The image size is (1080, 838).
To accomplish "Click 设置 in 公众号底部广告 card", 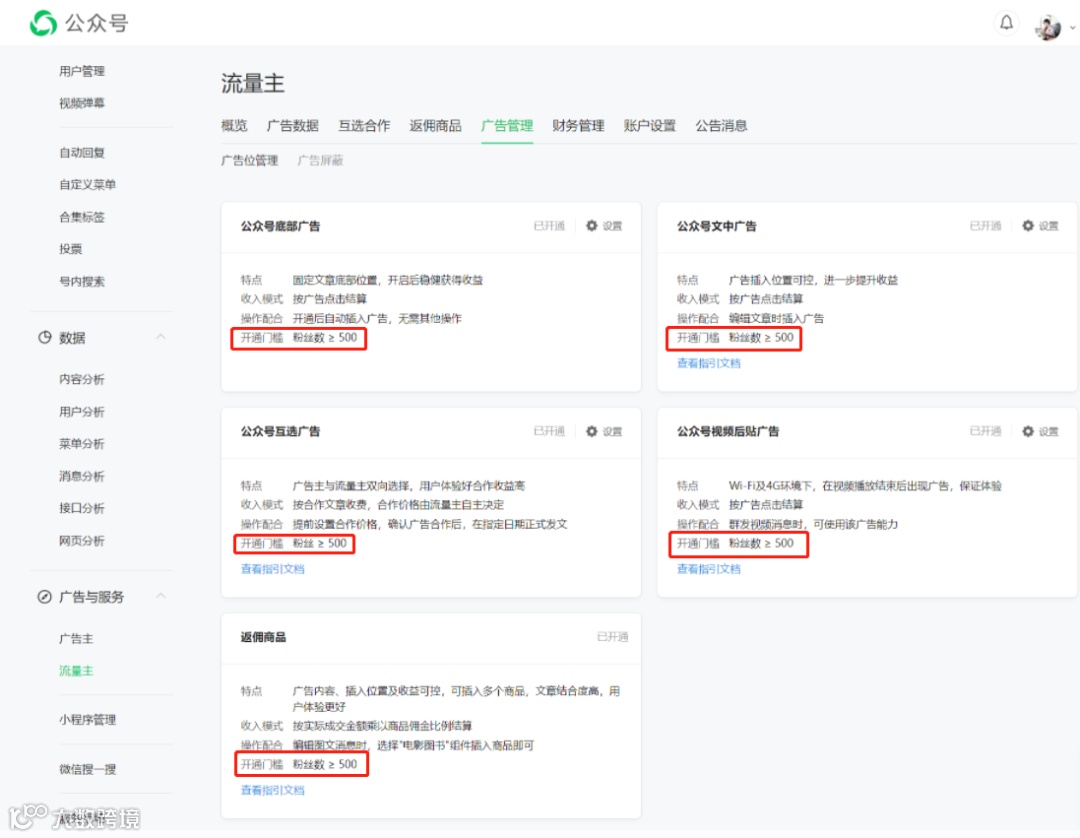I will [x=612, y=226].
